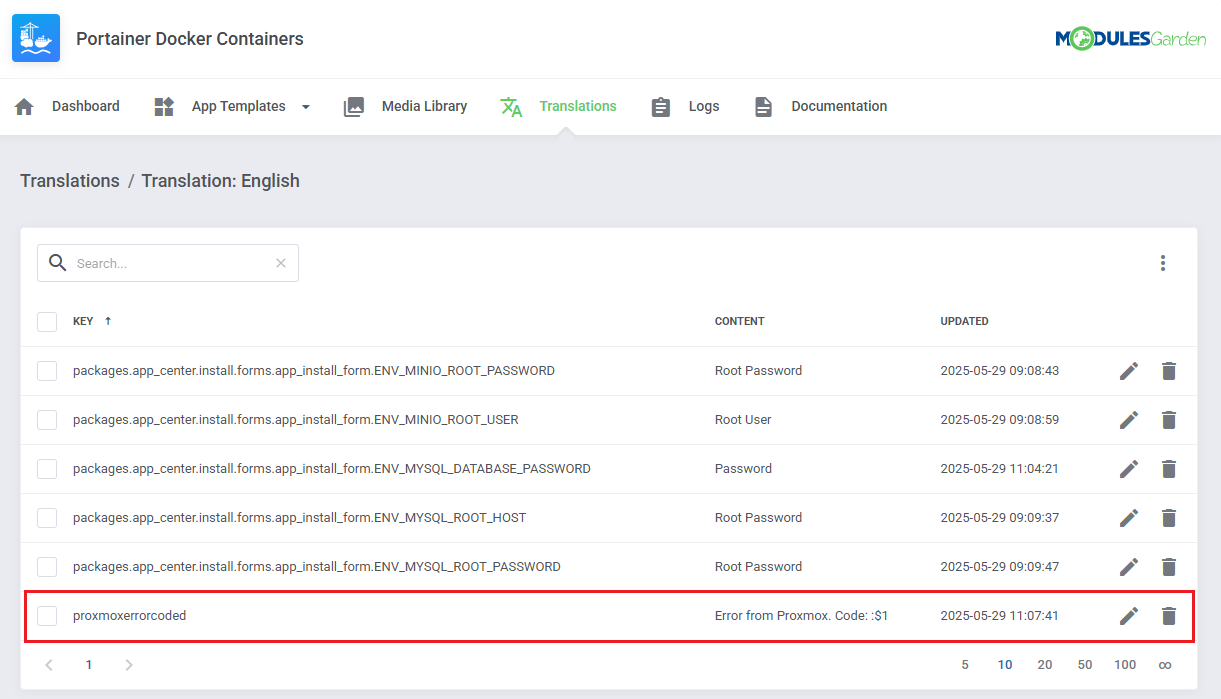This screenshot has width=1221, height=699.
Task: Toggle the select-all checkbox in header
Action: (x=47, y=322)
